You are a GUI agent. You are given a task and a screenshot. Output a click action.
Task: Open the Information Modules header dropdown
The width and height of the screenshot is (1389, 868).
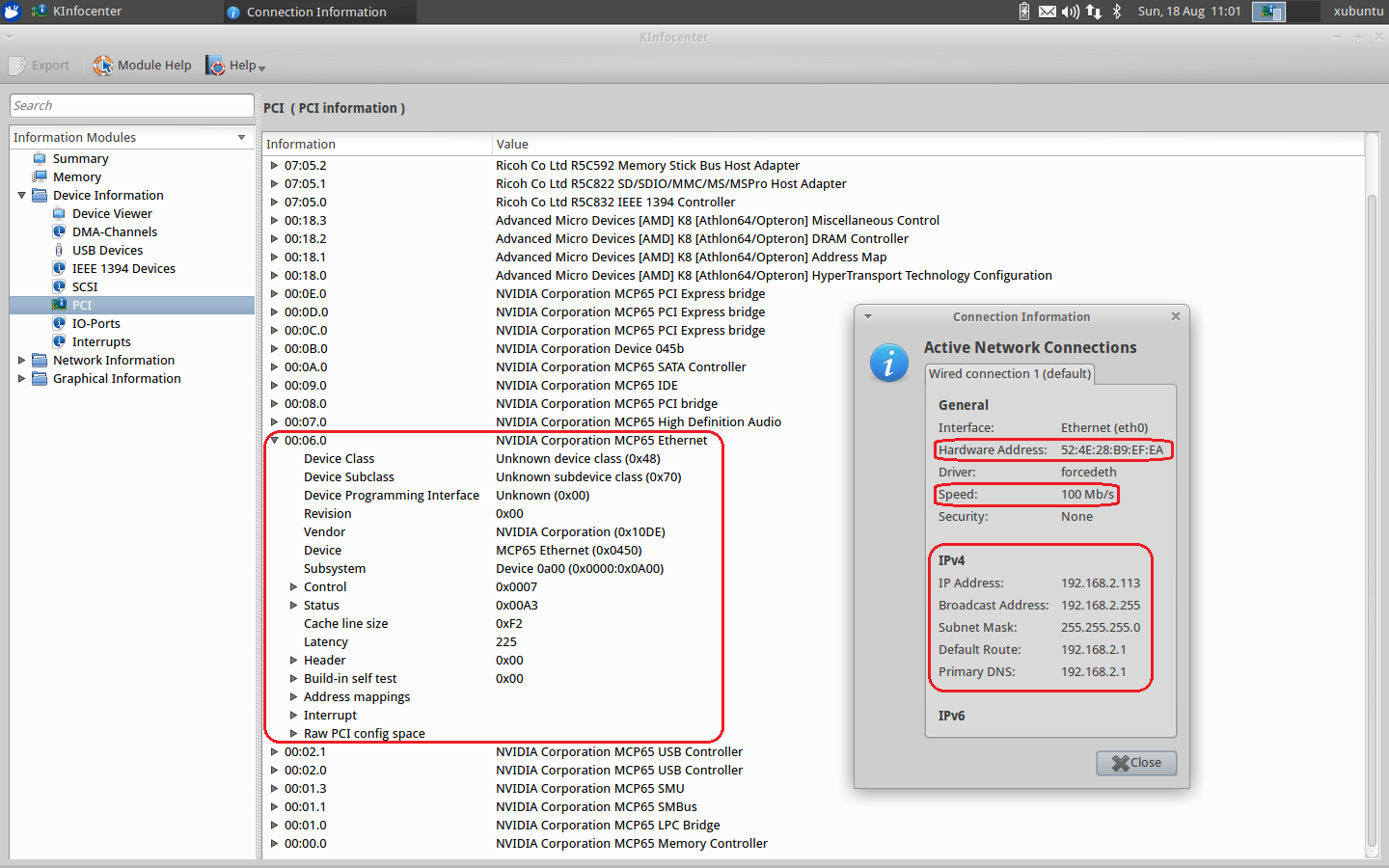point(241,137)
